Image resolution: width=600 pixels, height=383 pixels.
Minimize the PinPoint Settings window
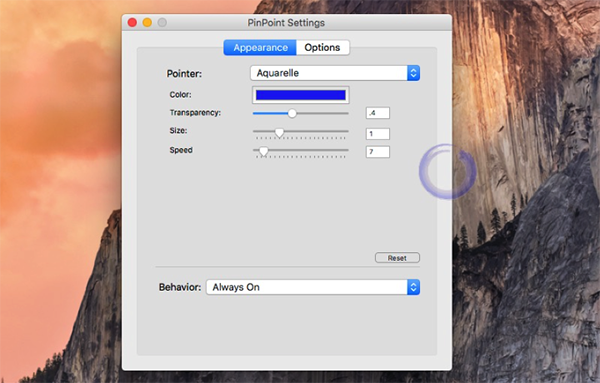147,23
